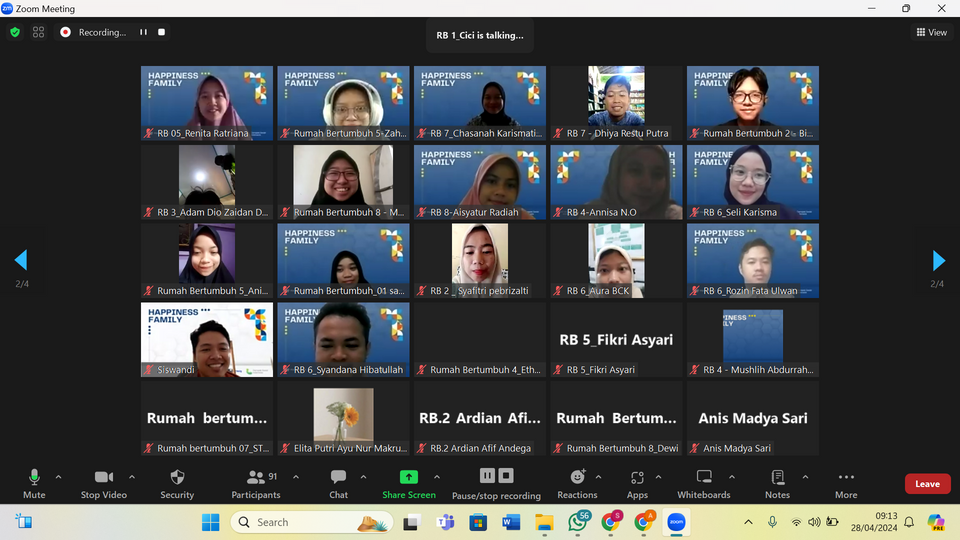Stop Video camera toggle
960x540 pixels.
click(x=103, y=478)
